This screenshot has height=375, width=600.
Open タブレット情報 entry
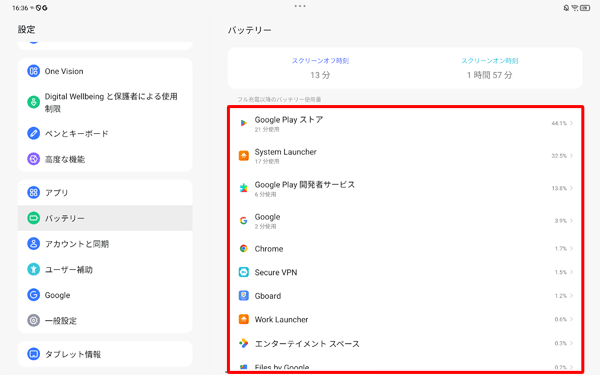(105, 354)
